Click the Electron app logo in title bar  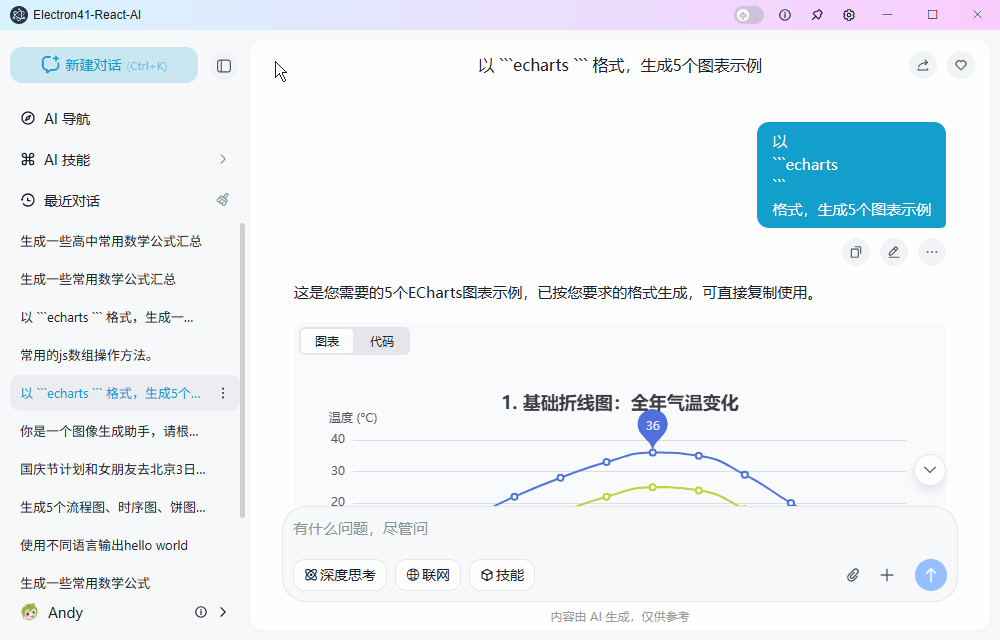point(19,15)
